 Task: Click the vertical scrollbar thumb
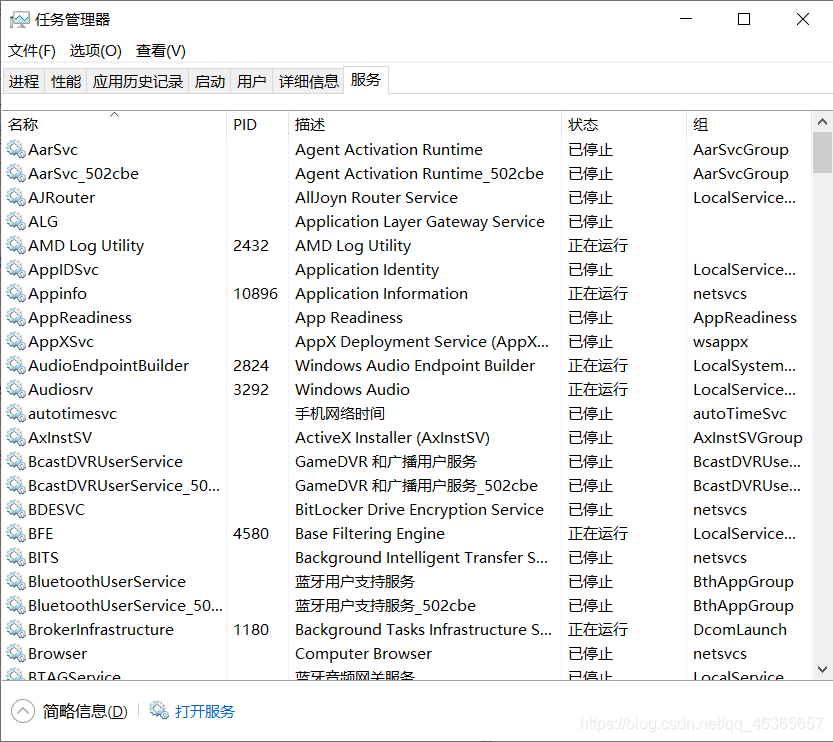pyautogui.click(x=822, y=153)
